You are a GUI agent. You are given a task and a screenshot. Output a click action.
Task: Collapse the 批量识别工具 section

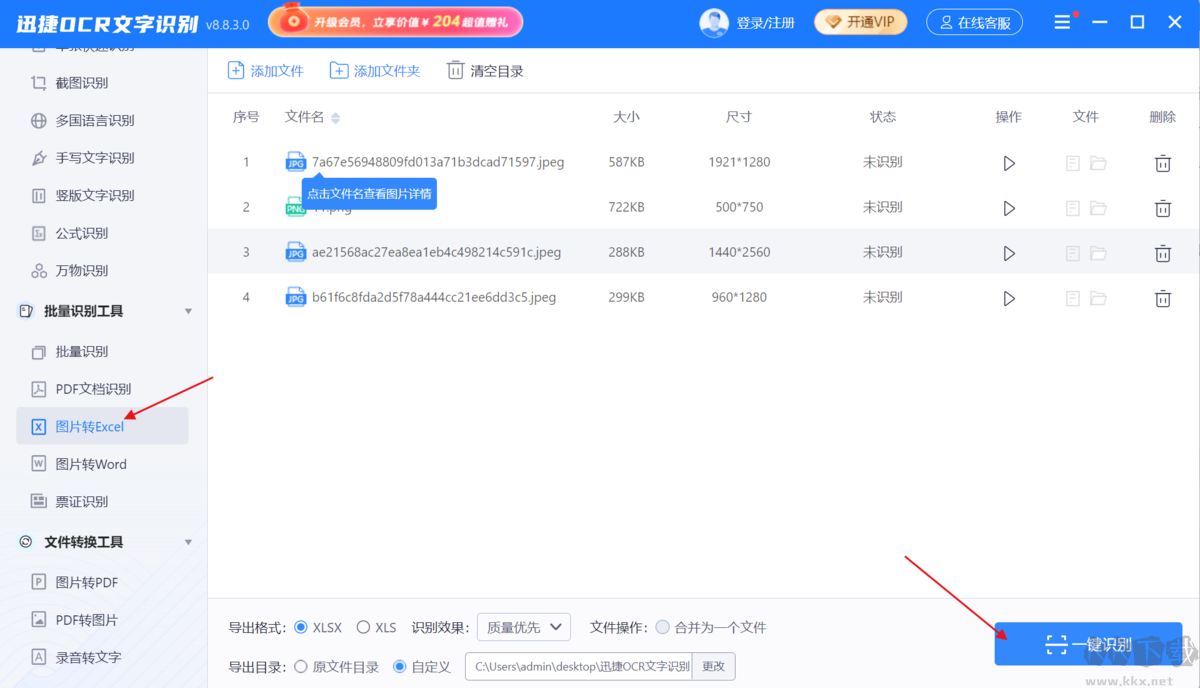187,311
